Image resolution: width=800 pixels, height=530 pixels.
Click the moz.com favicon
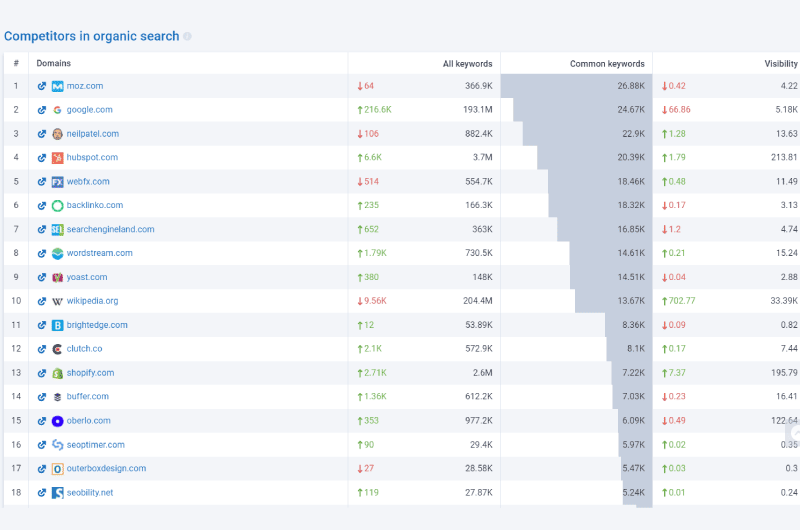[x=58, y=86]
